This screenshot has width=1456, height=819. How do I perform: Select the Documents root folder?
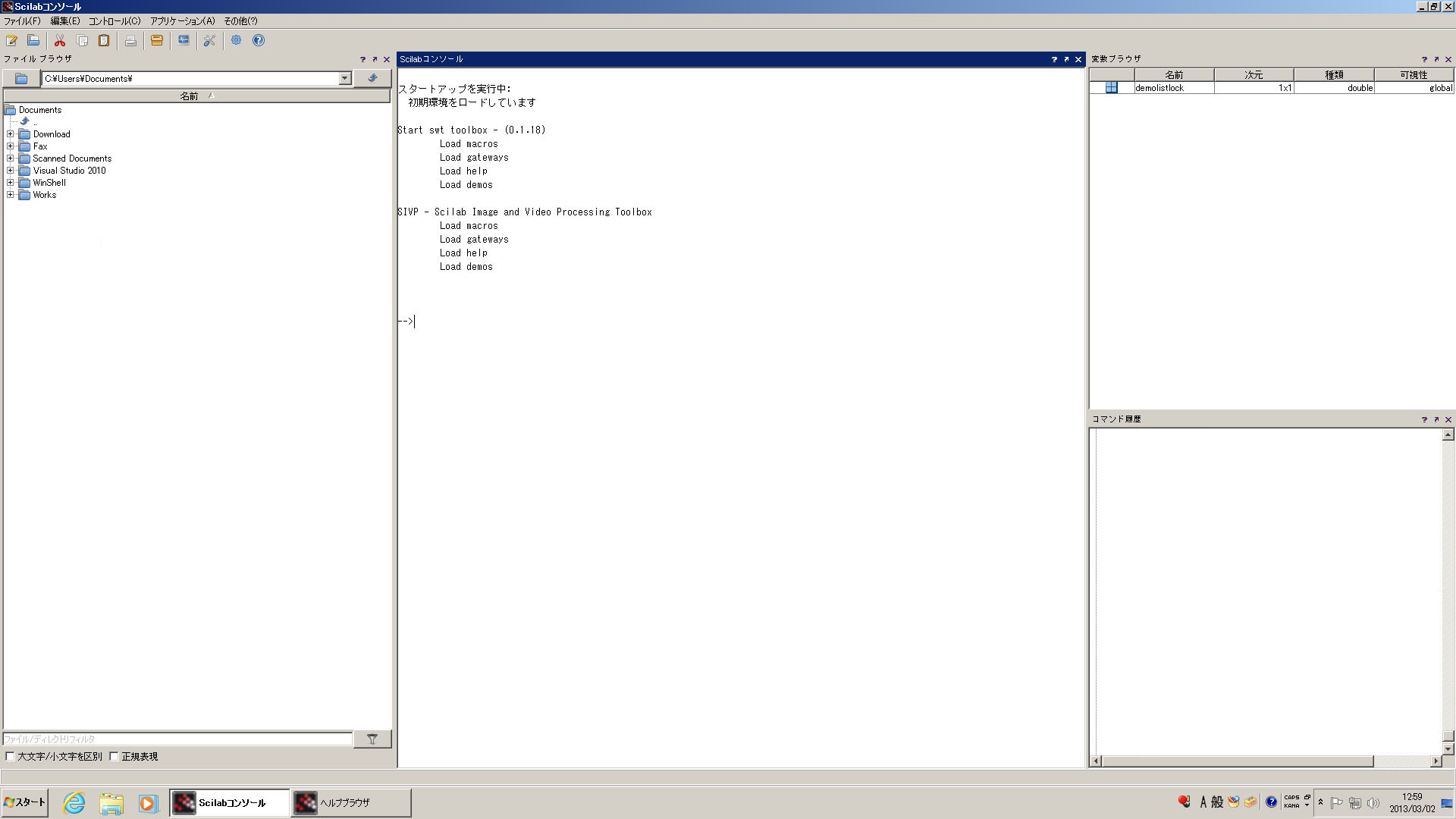coord(40,110)
